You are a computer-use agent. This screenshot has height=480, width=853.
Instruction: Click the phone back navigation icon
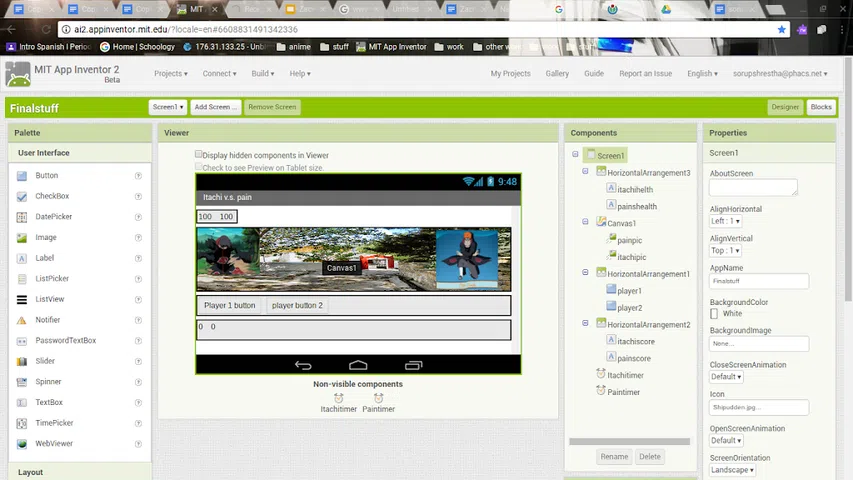[x=303, y=365]
